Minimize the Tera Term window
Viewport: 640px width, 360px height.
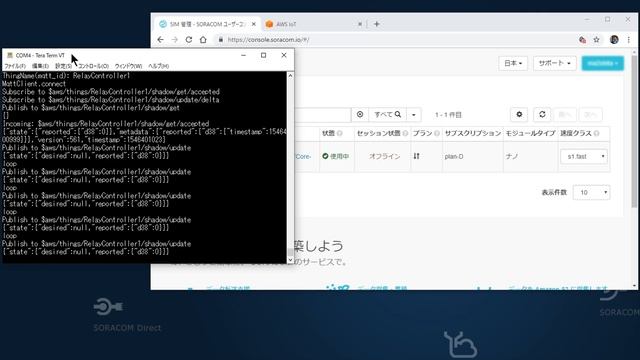pos(243,55)
